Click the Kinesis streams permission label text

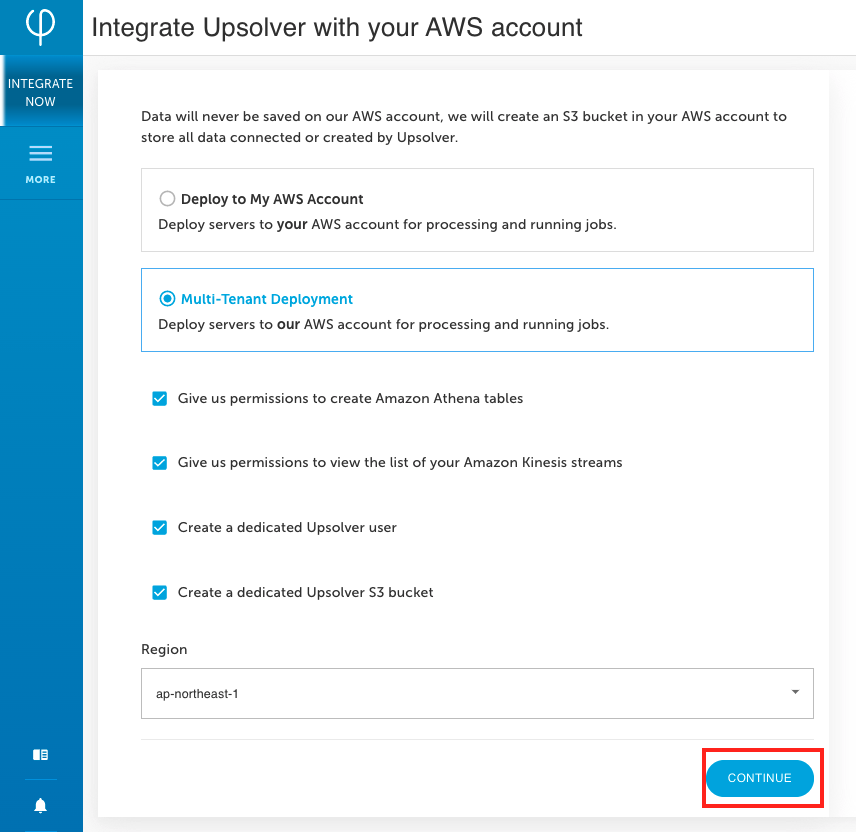point(400,463)
